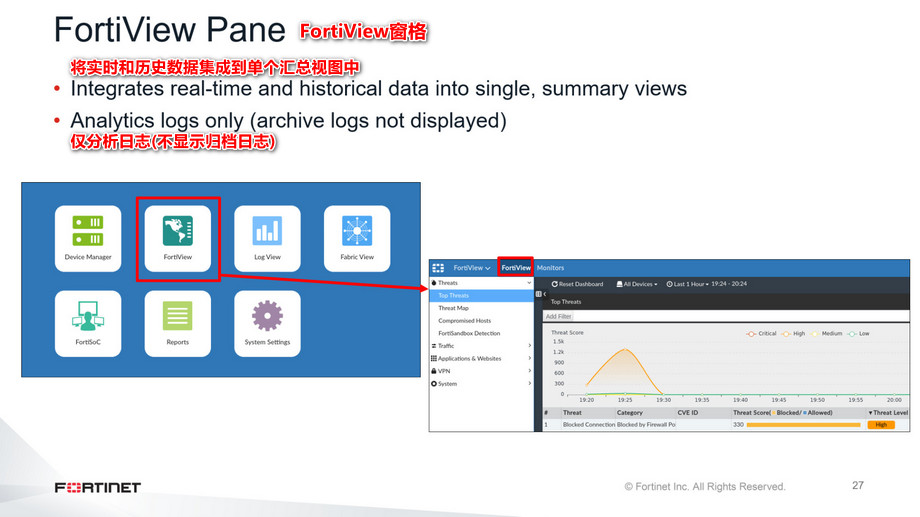Click the Threat column header
The height and width of the screenshot is (517, 920).
click(572, 413)
